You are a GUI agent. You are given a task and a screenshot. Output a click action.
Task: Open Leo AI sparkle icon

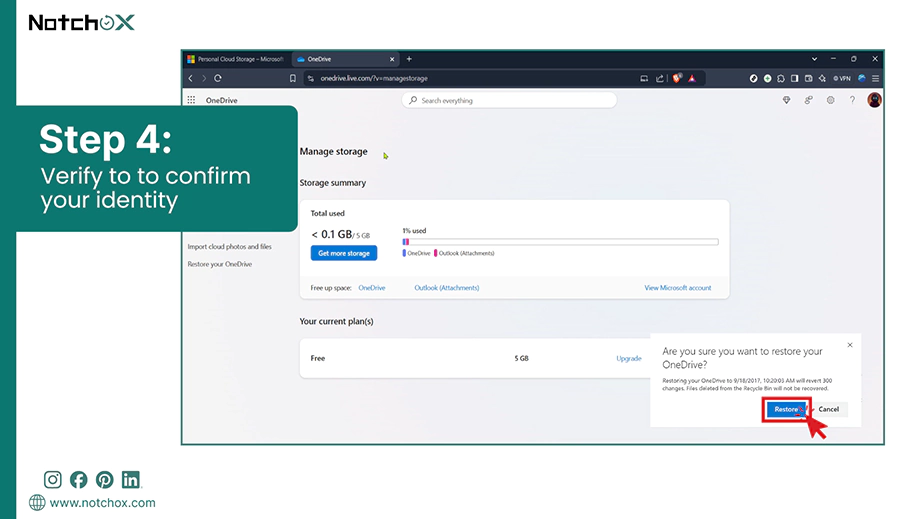pos(822,78)
